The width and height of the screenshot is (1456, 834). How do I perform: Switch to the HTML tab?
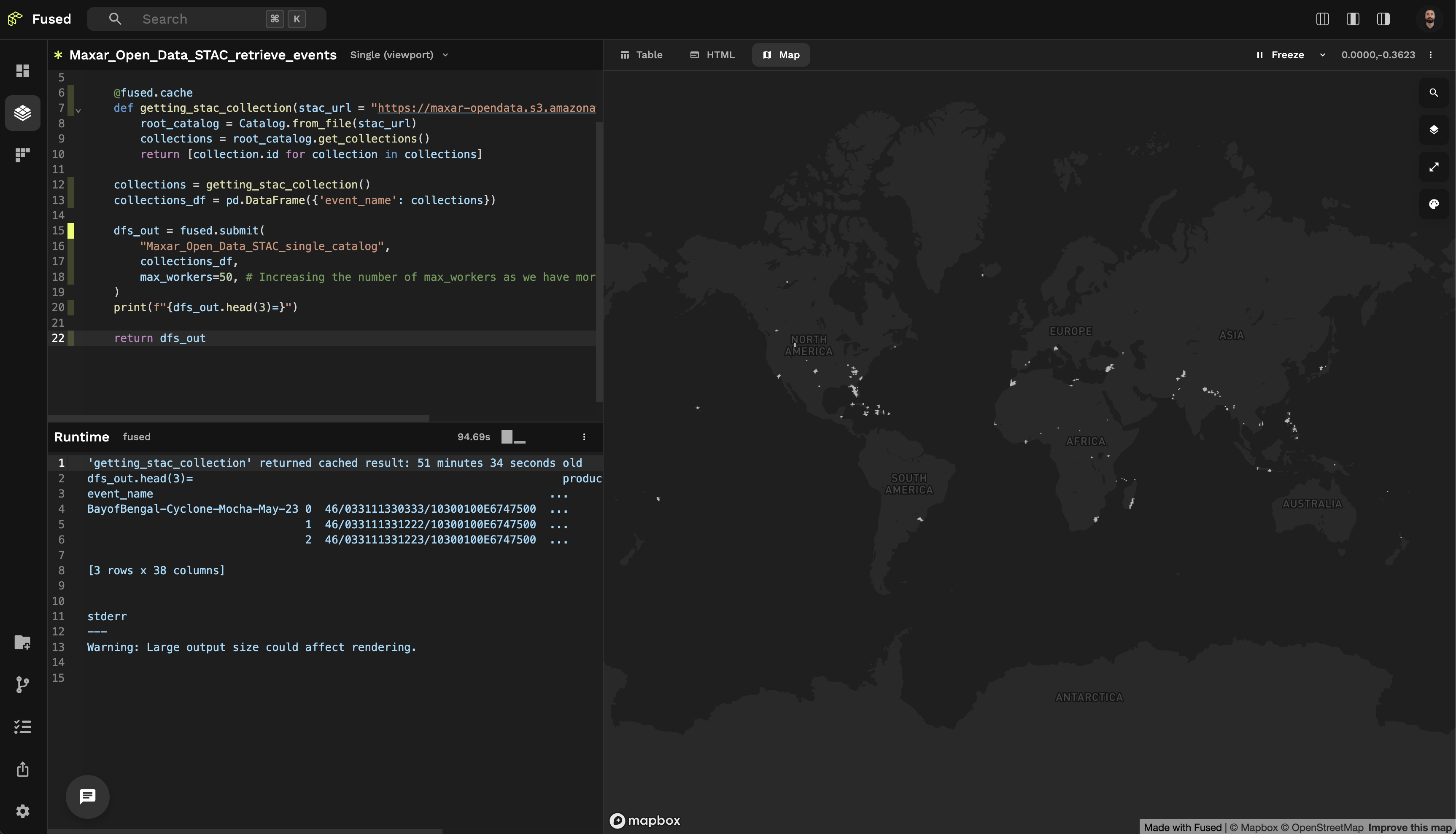(712, 55)
